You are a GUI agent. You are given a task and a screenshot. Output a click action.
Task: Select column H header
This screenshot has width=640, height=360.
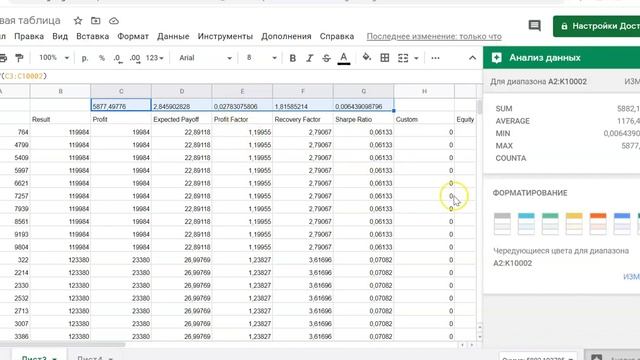[424, 91]
